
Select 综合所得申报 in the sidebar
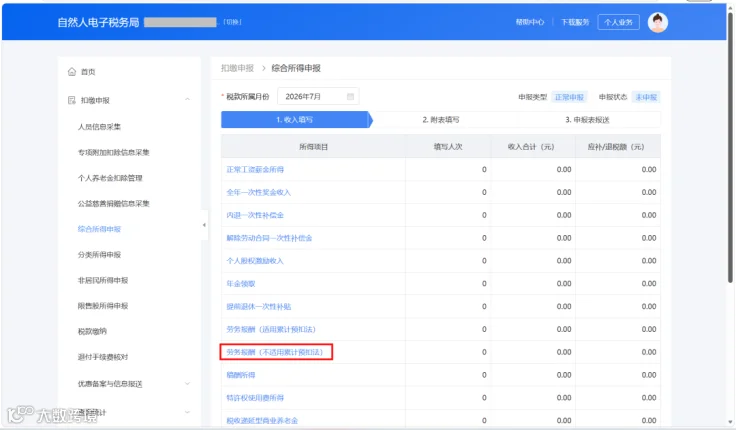point(99,229)
